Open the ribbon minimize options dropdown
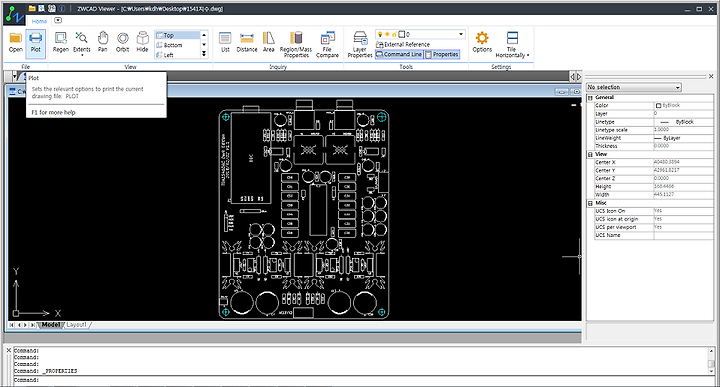 pyautogui.click(x=58, y=20)
